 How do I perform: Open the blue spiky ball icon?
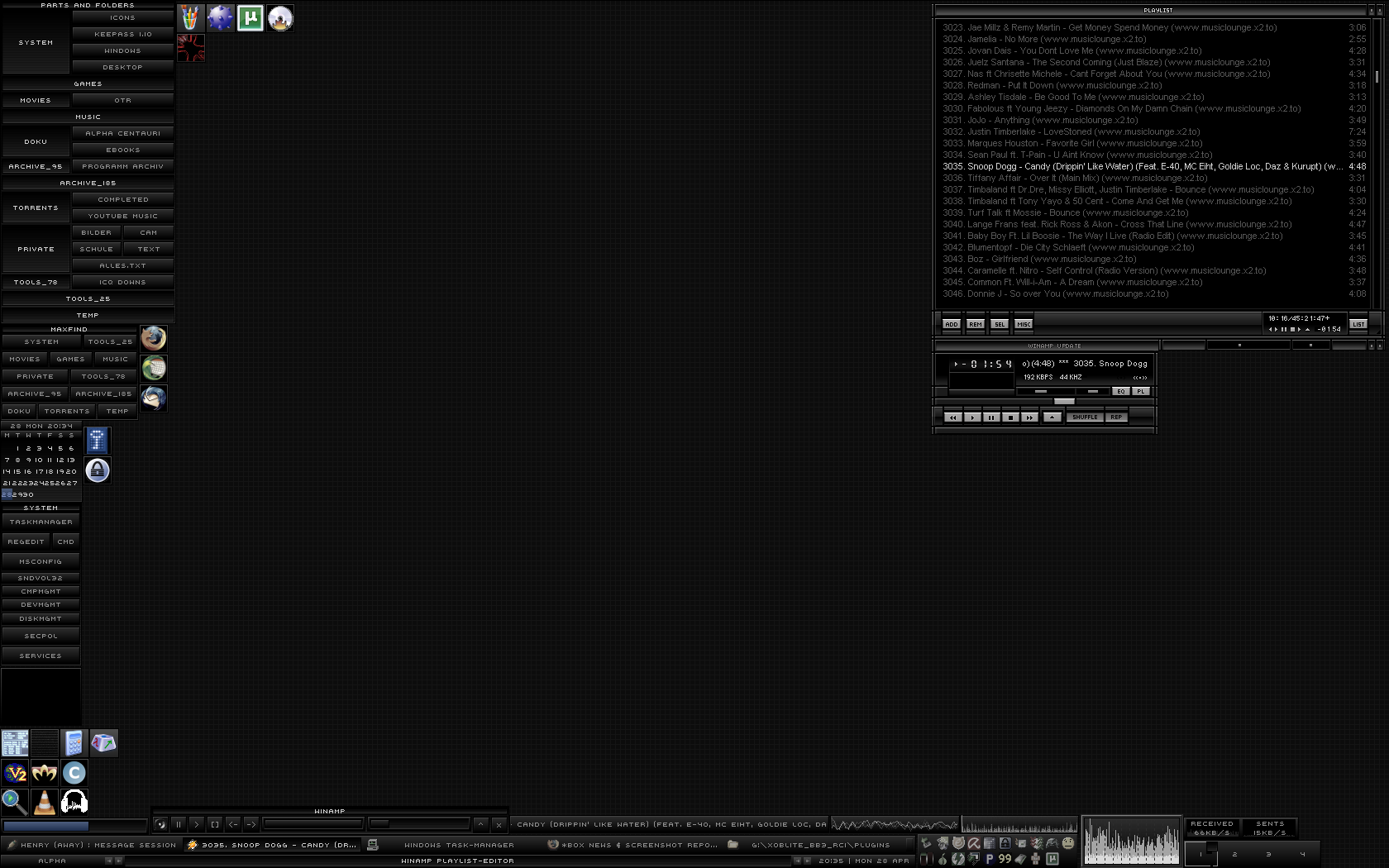click(x=221, y=17)
